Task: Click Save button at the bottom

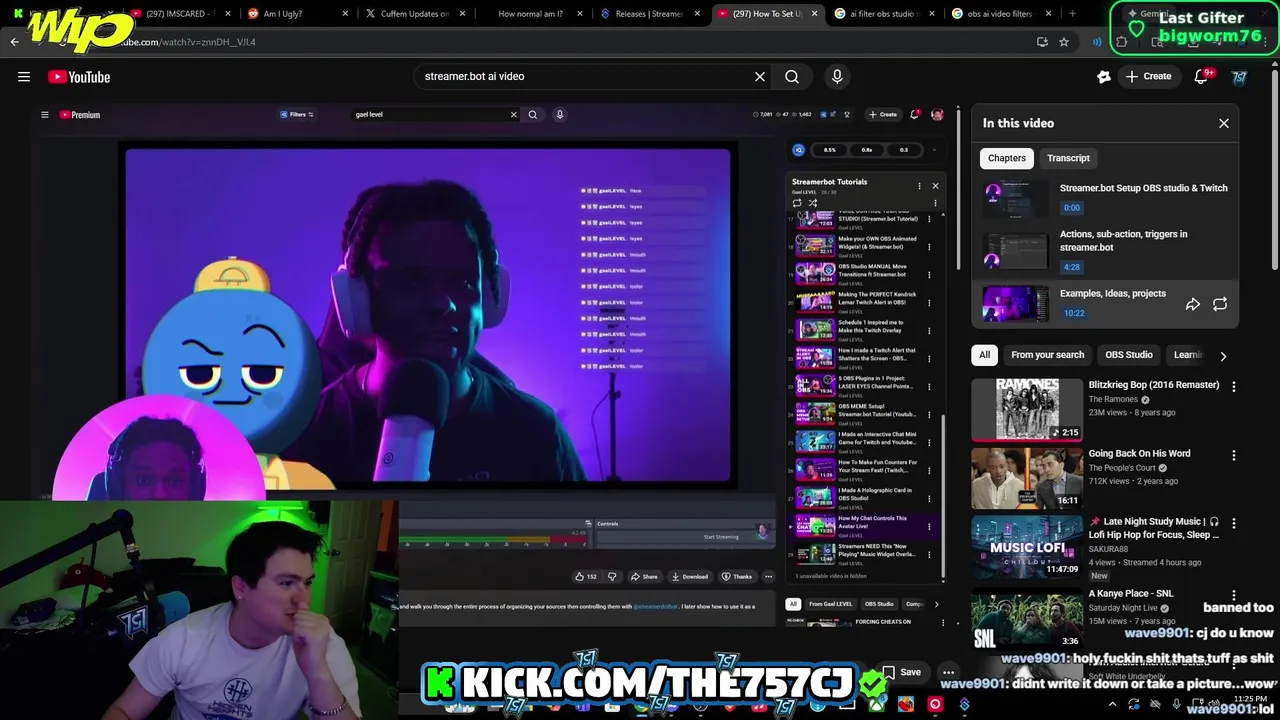Action: click(x=901, y=672)
